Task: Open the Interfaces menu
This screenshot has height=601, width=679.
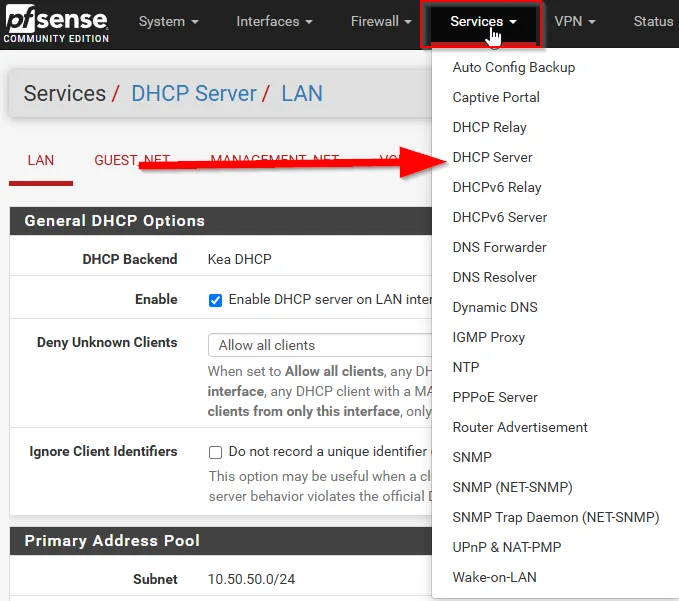Action: [274, 21]
